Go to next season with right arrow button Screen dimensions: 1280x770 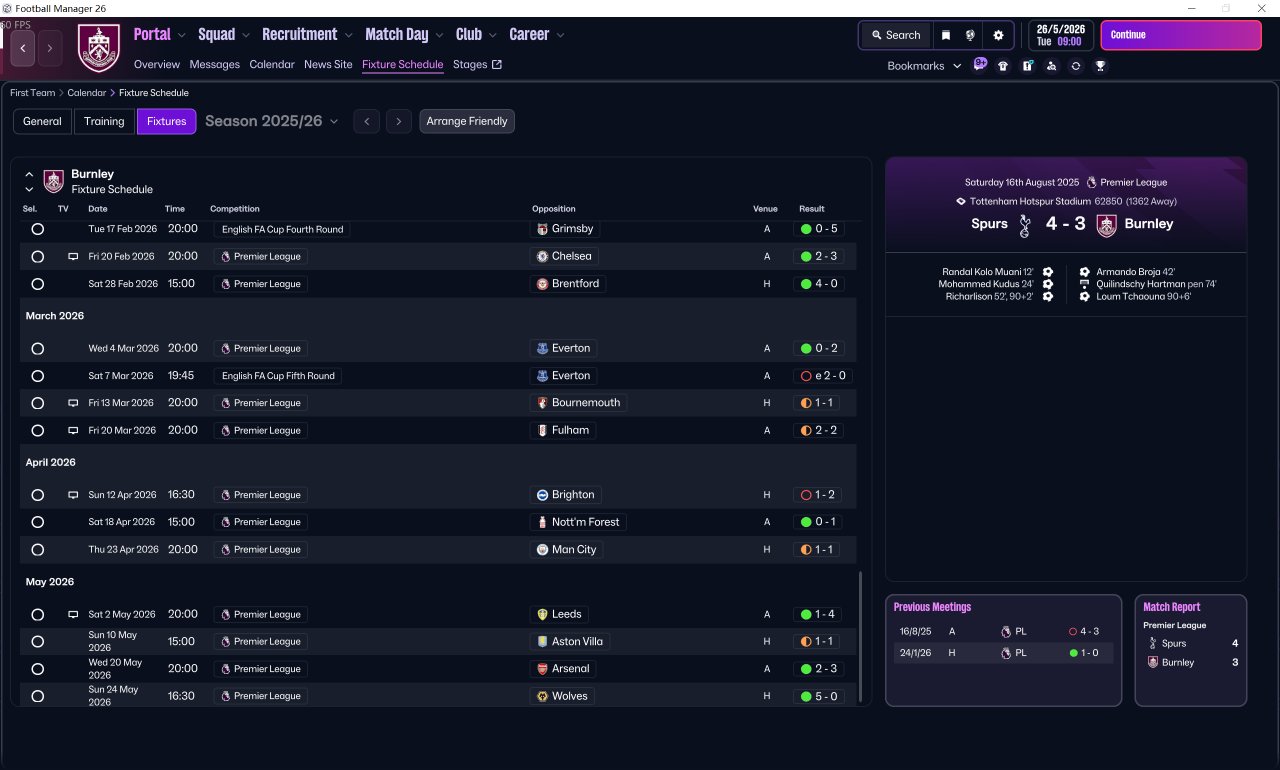(x=399, y=121)
